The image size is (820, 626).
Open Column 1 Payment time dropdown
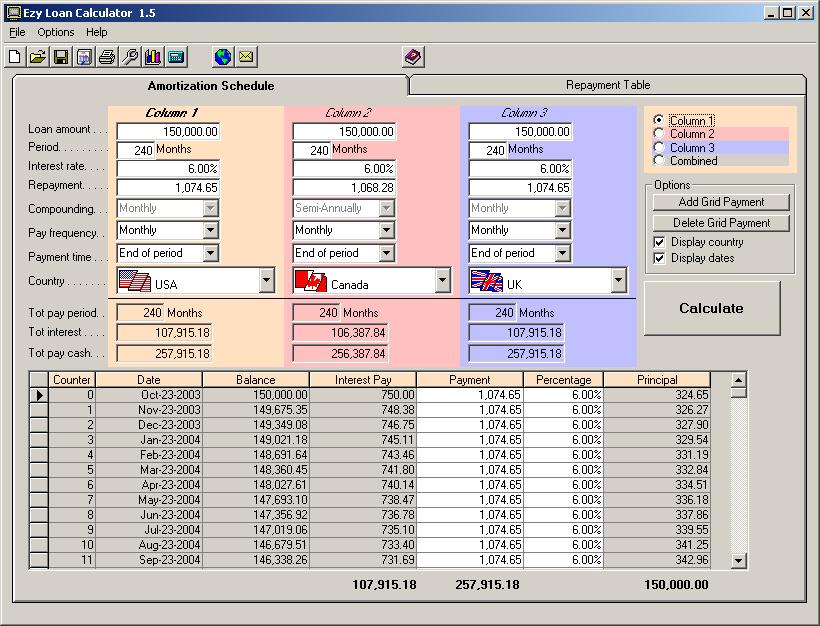210,253
